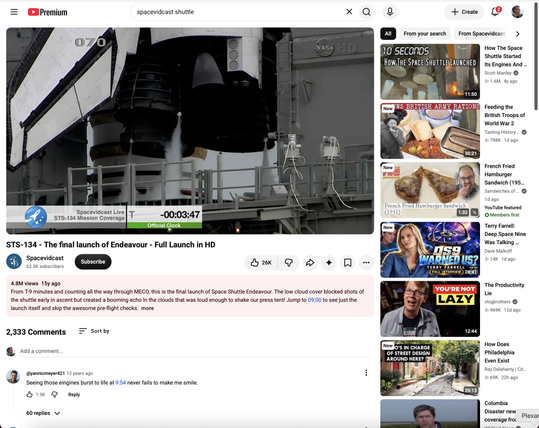Dislike the video with thumbs down

coord(288,263)
